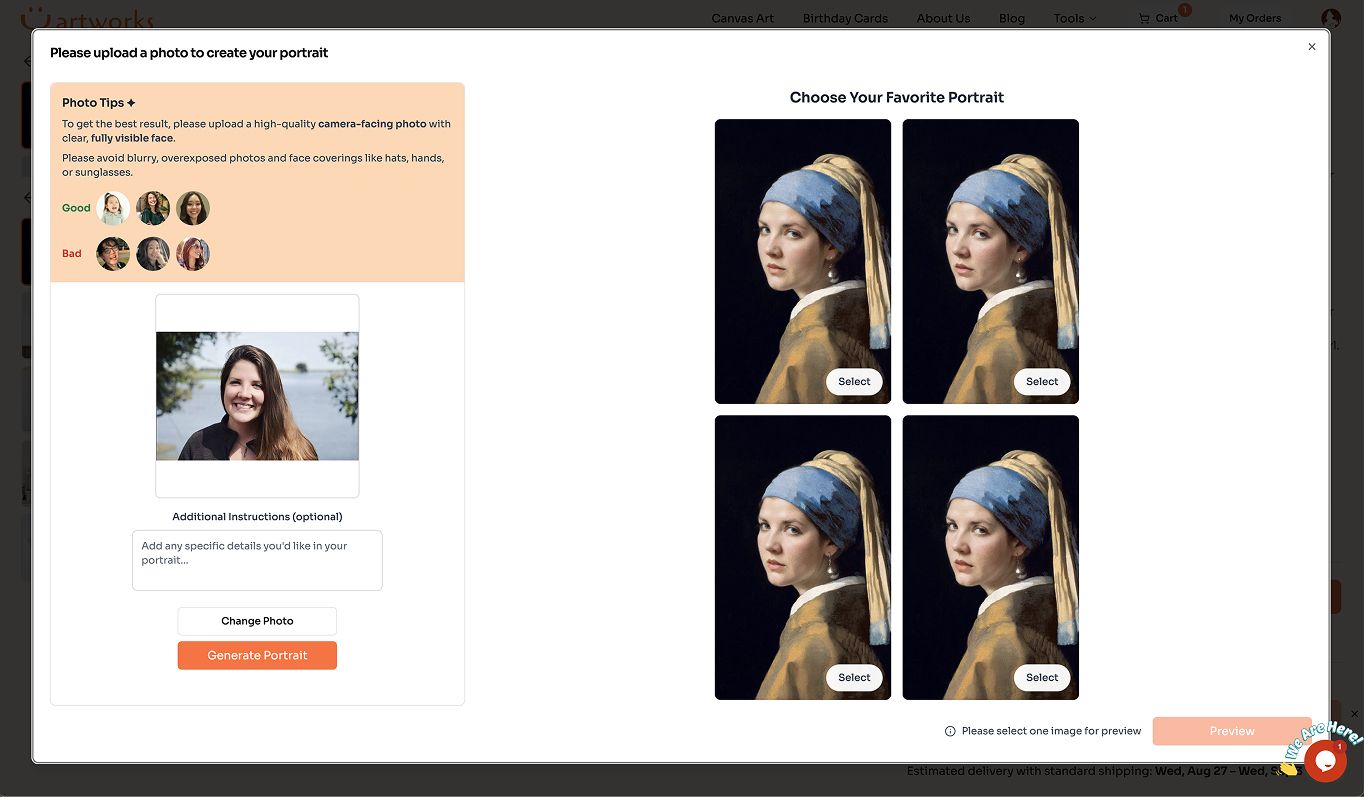Click the Change Photo button
1364x797 pixels.
(x=257, y=621)
